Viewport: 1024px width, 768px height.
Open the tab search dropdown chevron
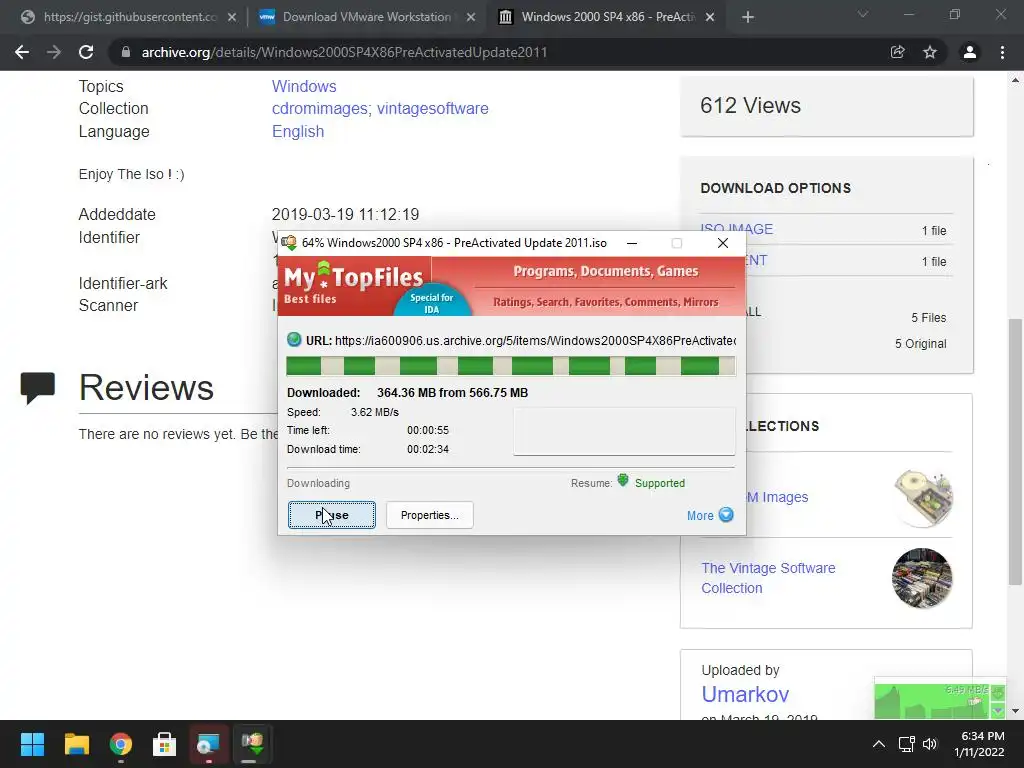(x=863, y=14)
